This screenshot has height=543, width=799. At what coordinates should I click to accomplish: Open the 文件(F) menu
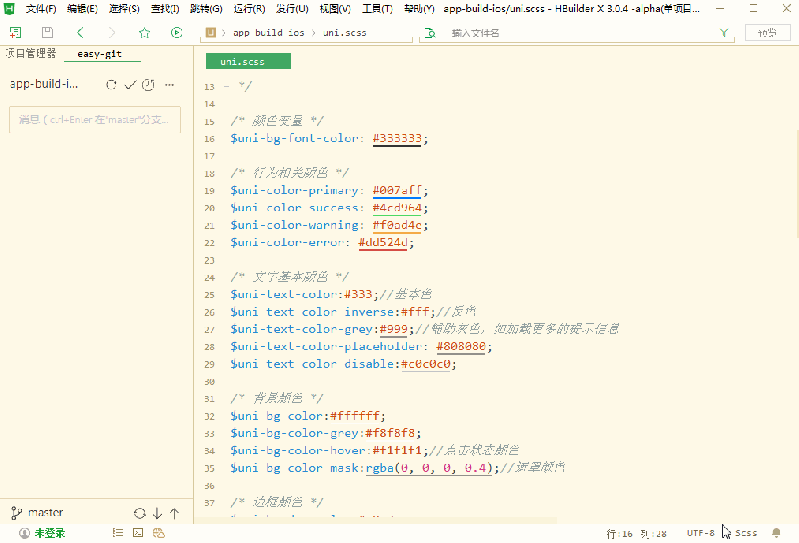click(x=41, y=9)
